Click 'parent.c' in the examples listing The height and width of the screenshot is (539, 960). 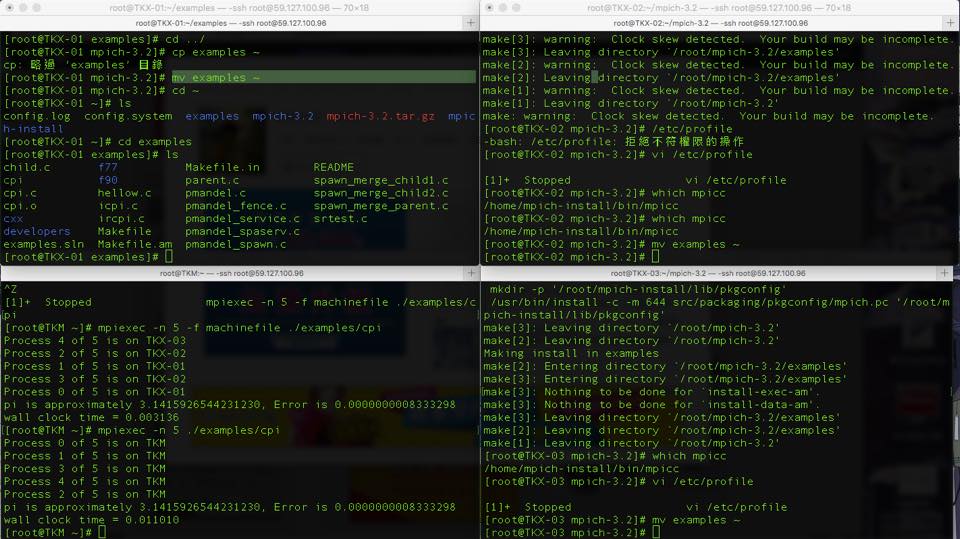(212, 180)
